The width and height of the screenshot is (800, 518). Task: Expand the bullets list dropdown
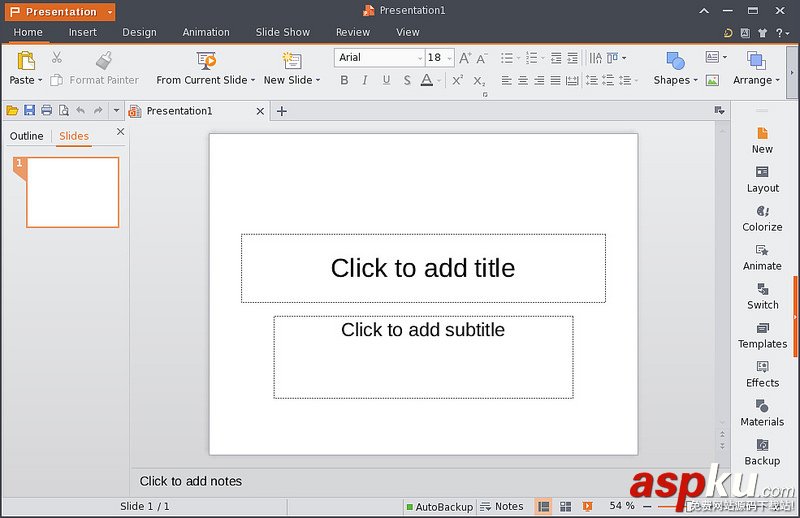coord(518,58)
